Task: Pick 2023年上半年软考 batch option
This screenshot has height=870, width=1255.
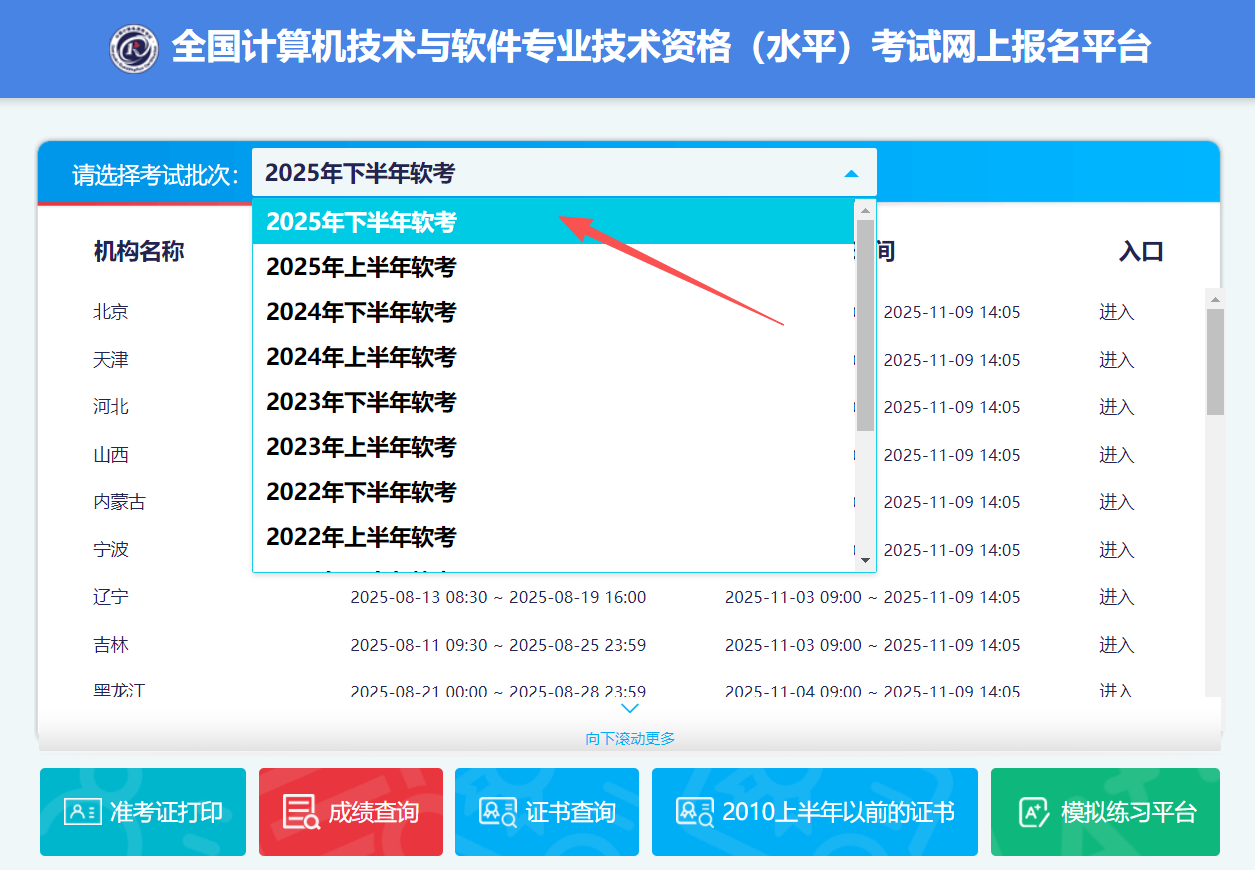Action: pyautogui.click(x=361, y=447)
